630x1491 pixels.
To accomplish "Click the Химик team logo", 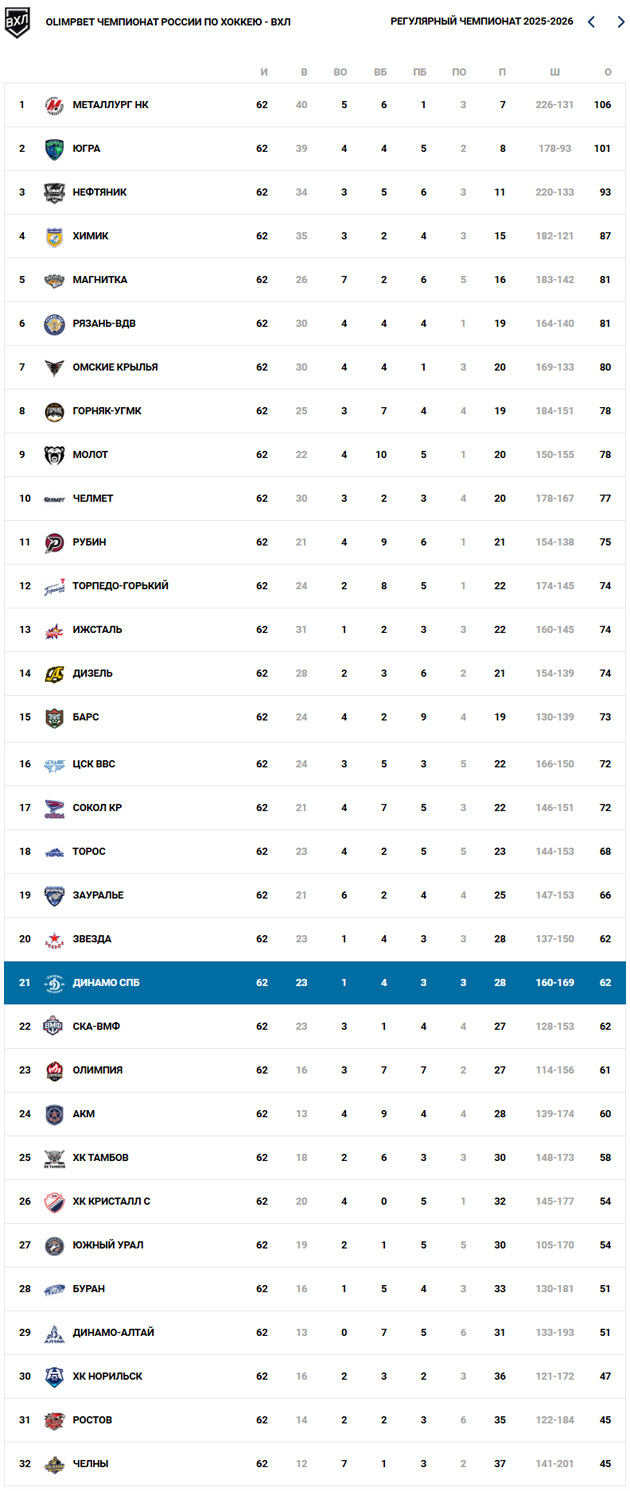I will tap(54, 237).
